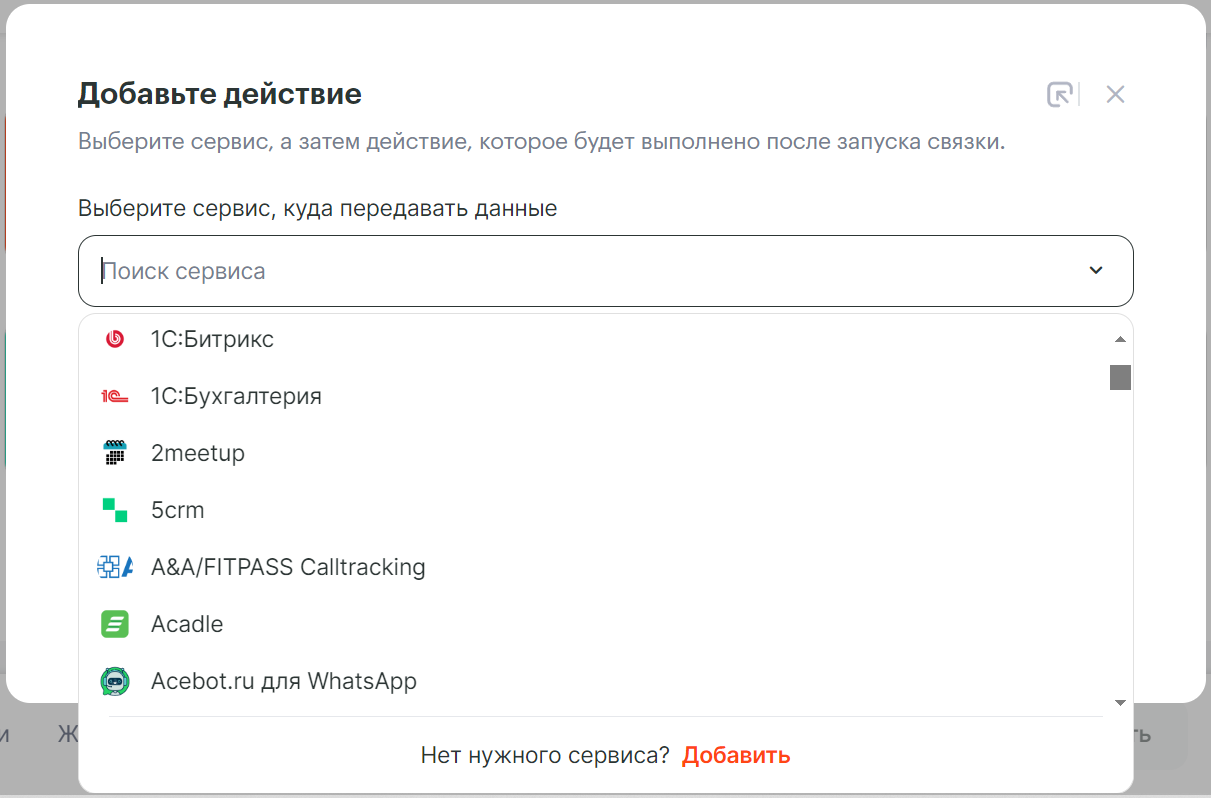Pick A&A/FITPASS Calltracking service
This screenshot has height=798, width=1211.
pyautogui.click(x=594, y=567)
